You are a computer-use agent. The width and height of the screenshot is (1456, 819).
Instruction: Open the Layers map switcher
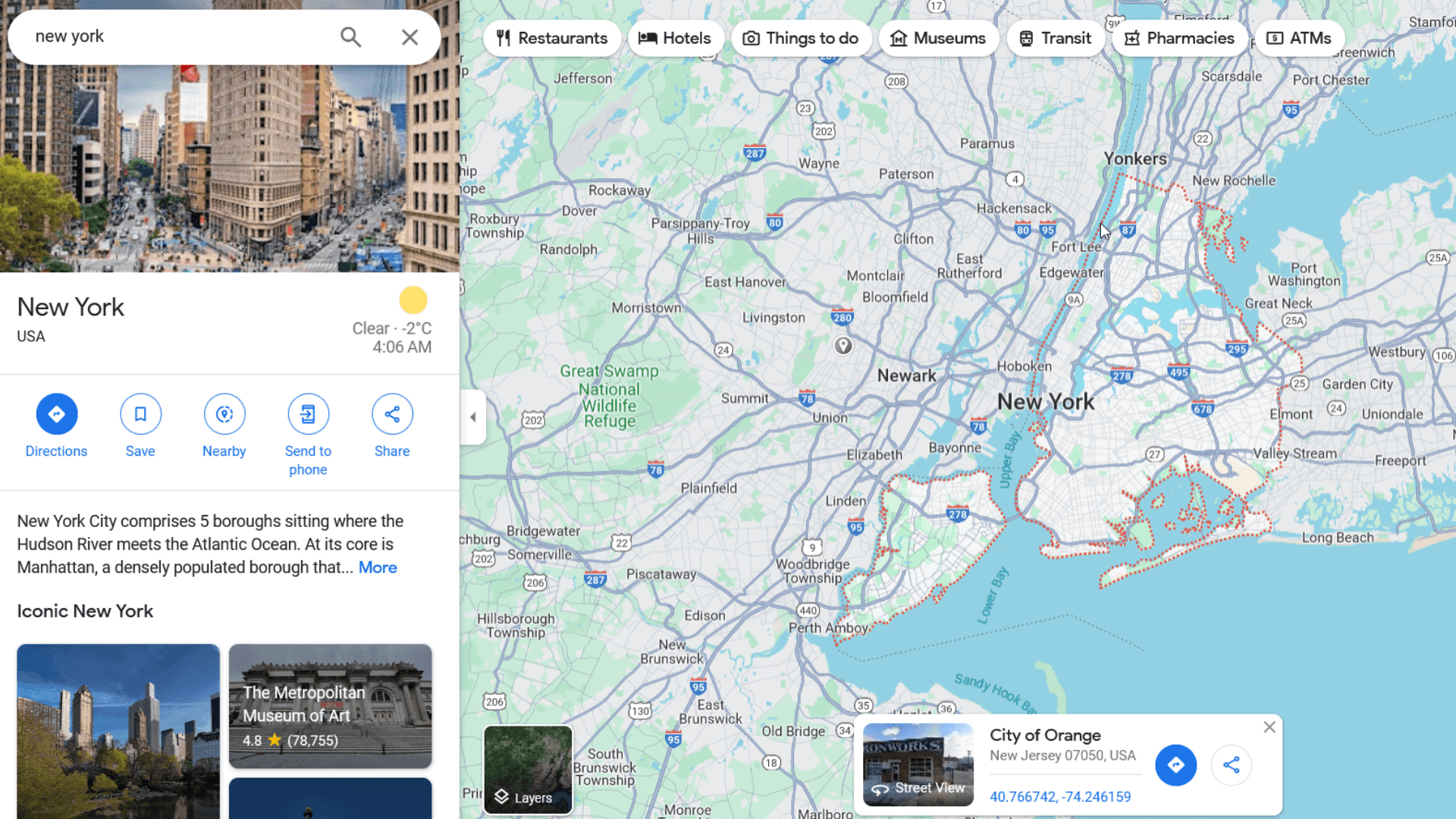tap(528, 770)
